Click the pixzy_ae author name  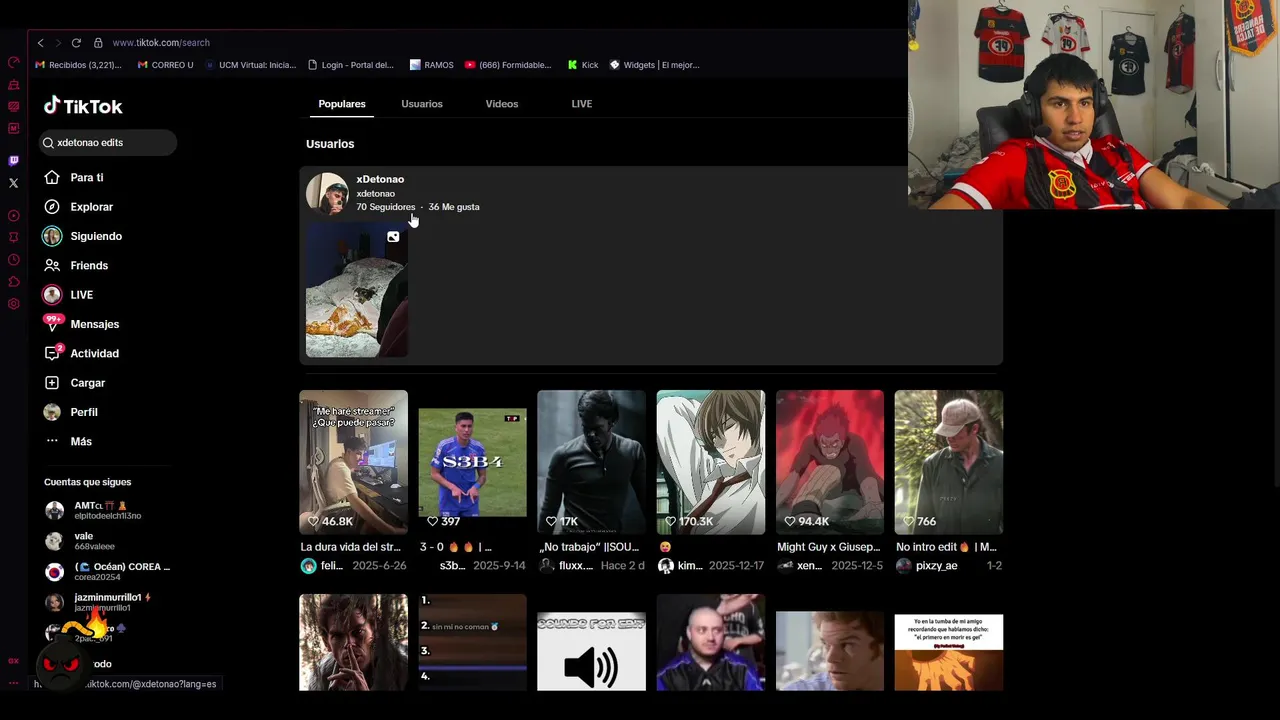pyautogui.click(x=937, y=565)
